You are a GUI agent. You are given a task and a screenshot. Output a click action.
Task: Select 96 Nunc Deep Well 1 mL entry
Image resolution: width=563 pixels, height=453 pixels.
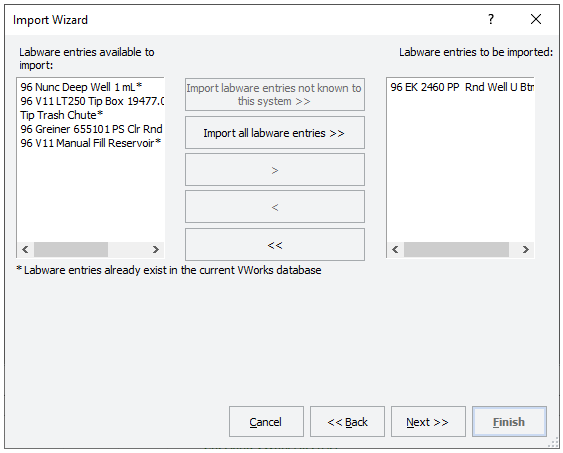point(81,87)
